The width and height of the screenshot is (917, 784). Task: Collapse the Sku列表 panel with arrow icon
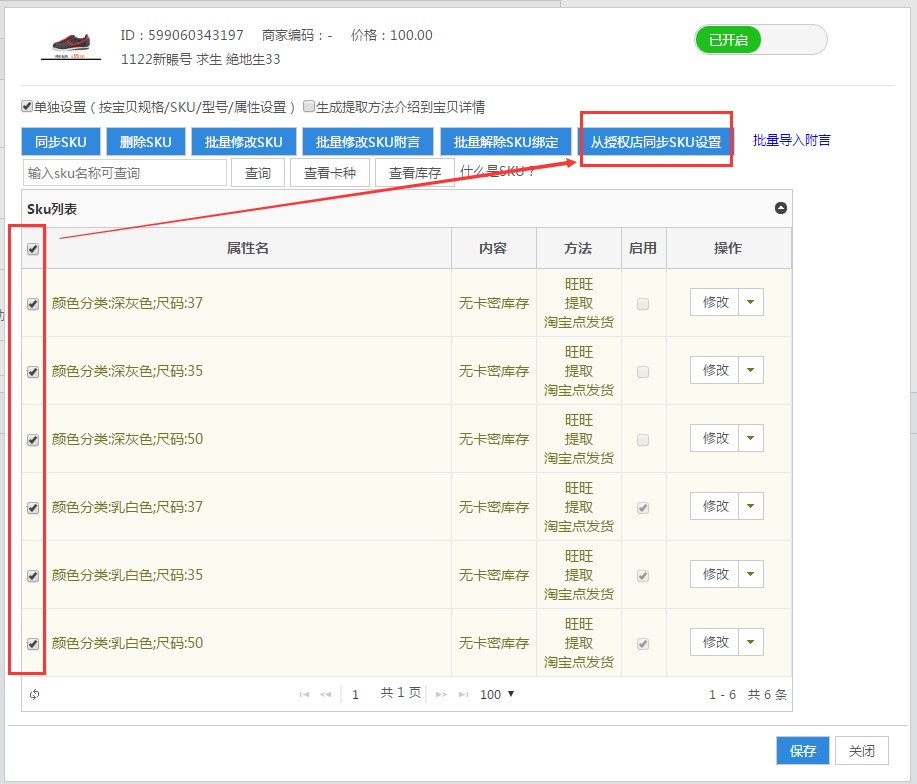tap(781, 208)
